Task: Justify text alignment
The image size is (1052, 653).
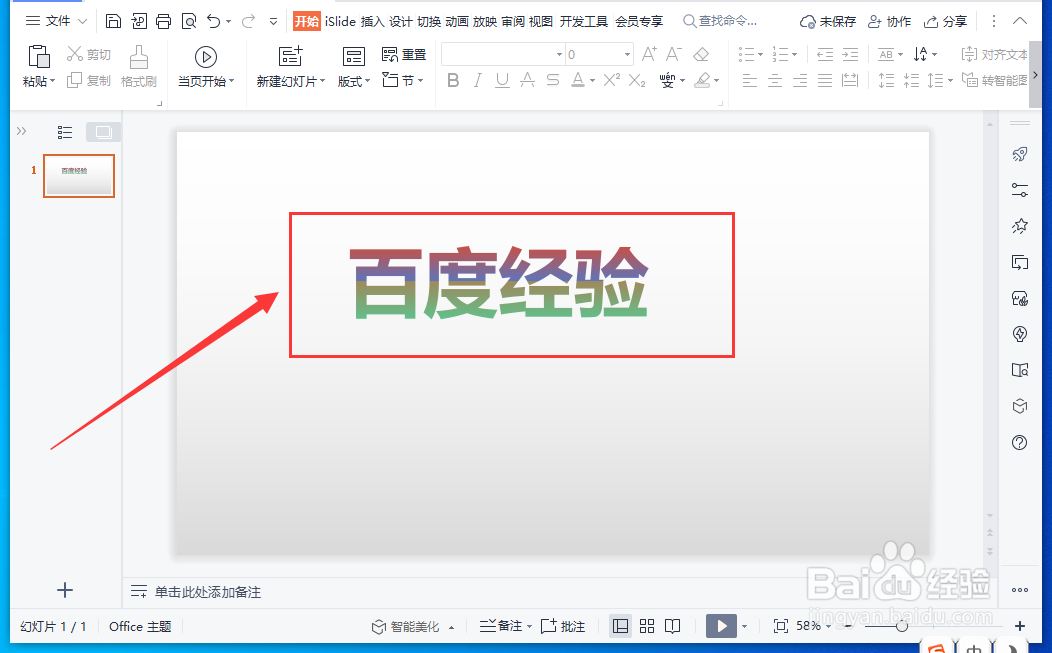Action: (x=825, y=81)
